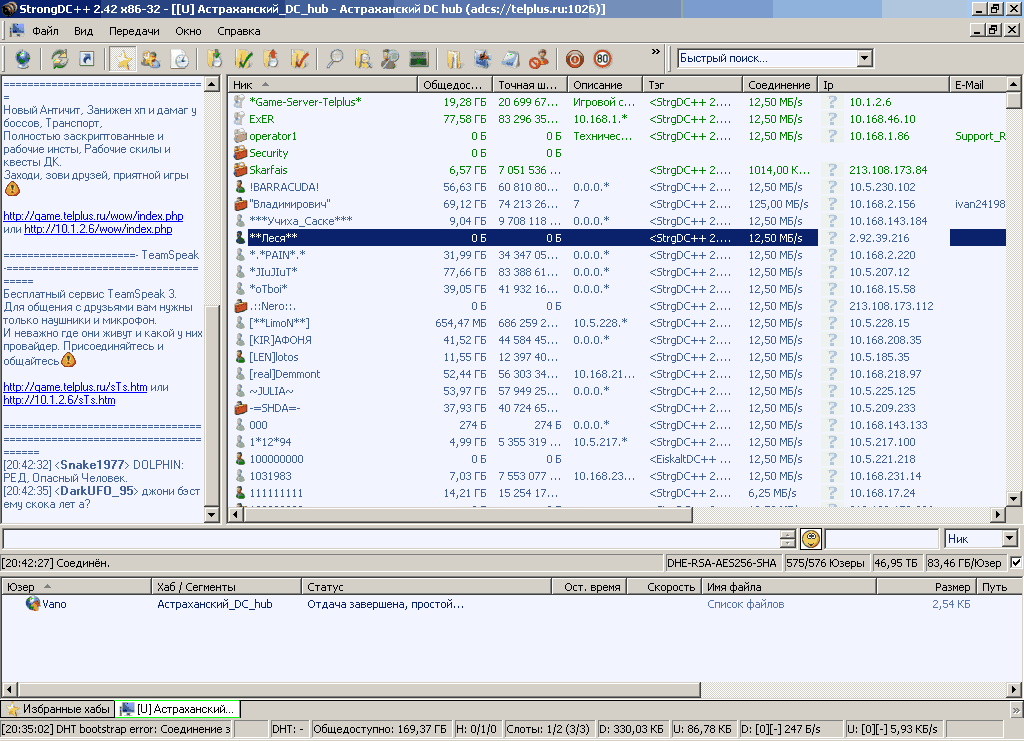The image size is (1024, 741).
Task: Open the Search Spy toolbar icon
Action: tap(391, 59)
